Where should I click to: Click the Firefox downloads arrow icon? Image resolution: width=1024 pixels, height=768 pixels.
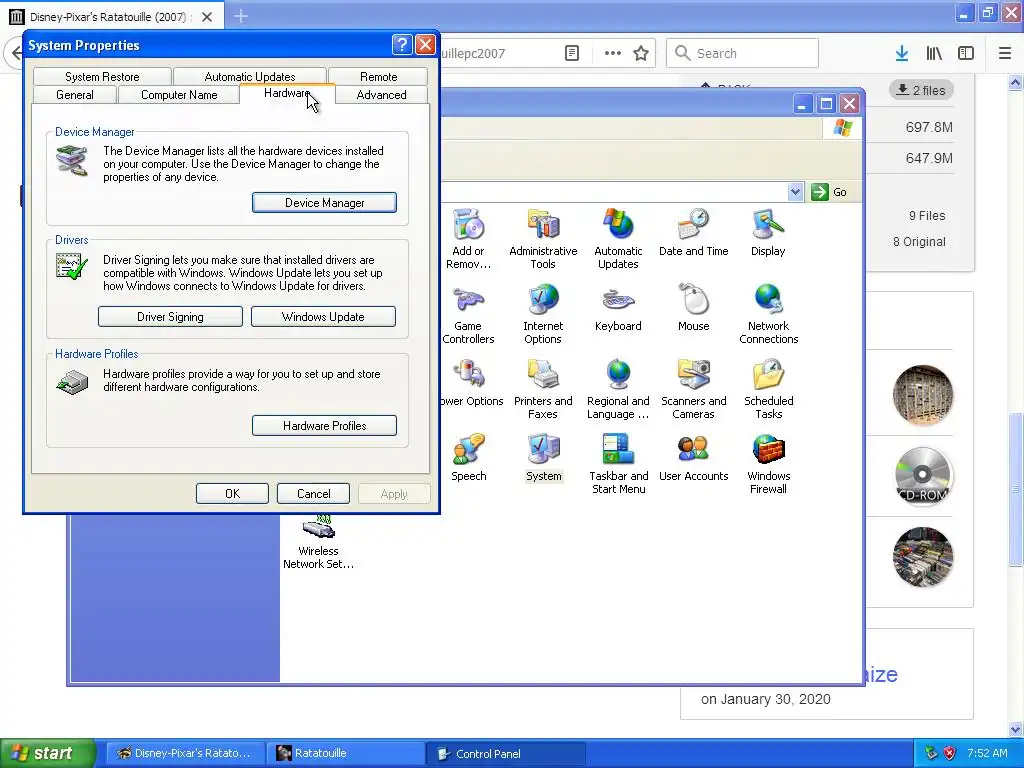pyautogui.click(x=901, y=54)
